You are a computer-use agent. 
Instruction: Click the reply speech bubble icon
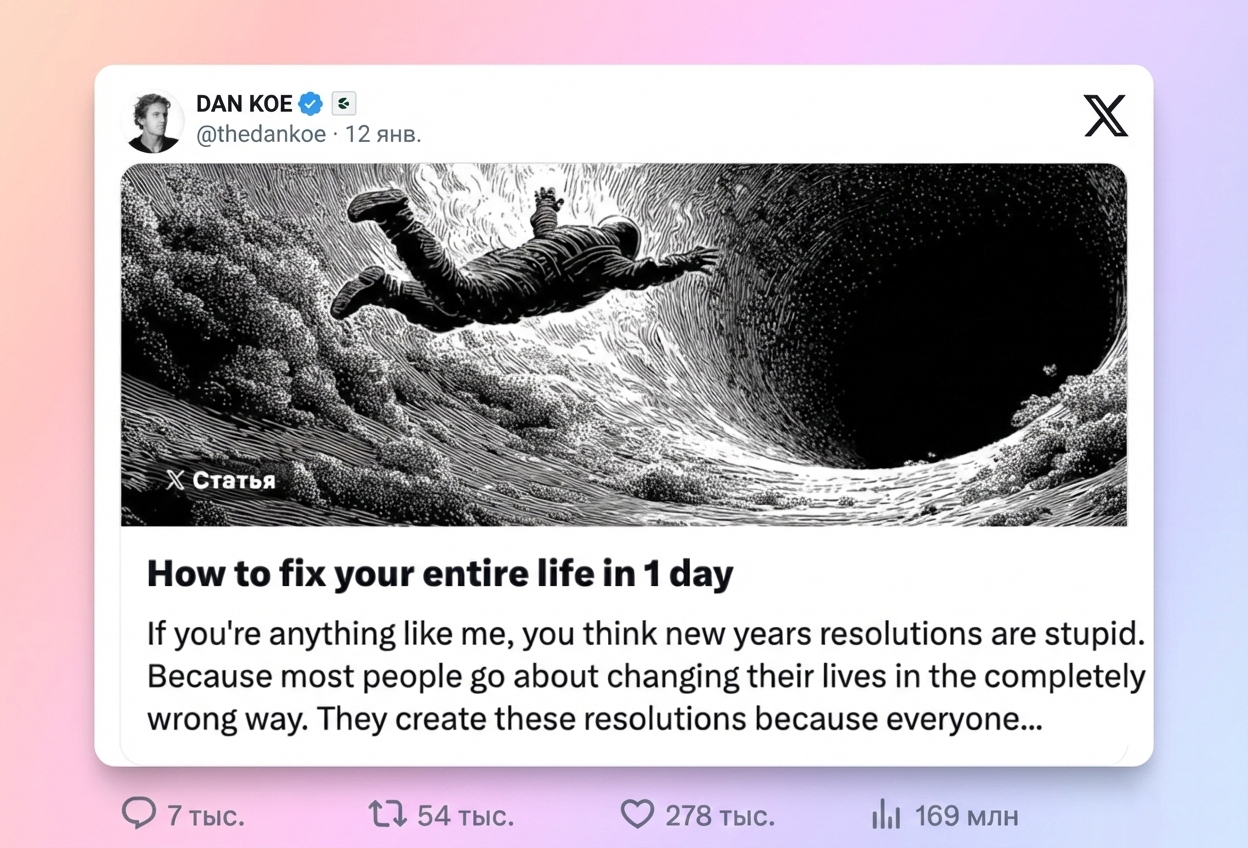pos(138,814)
